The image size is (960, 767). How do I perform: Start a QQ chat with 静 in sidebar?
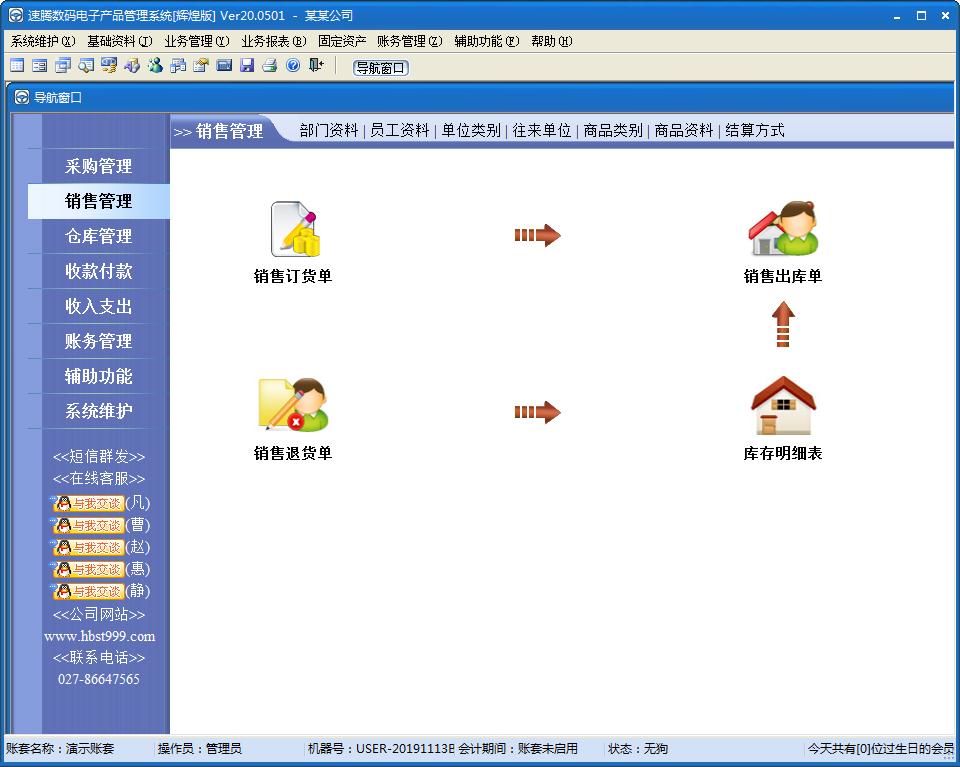coord(89,591)
